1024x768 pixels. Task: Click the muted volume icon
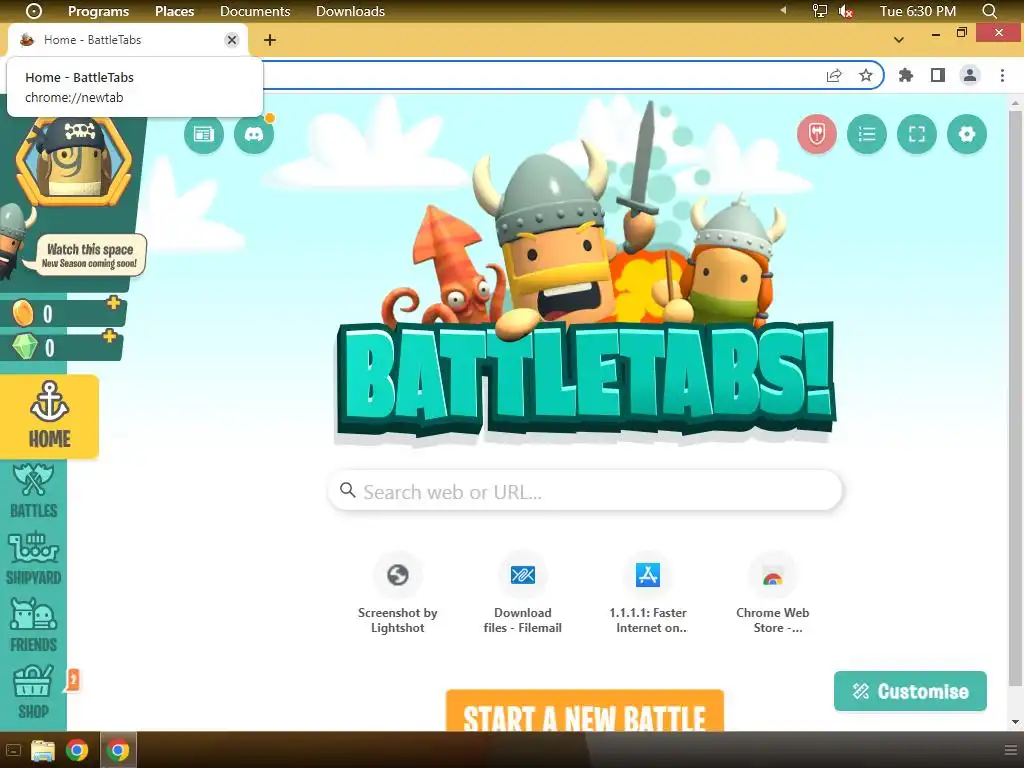pos(846,11)
